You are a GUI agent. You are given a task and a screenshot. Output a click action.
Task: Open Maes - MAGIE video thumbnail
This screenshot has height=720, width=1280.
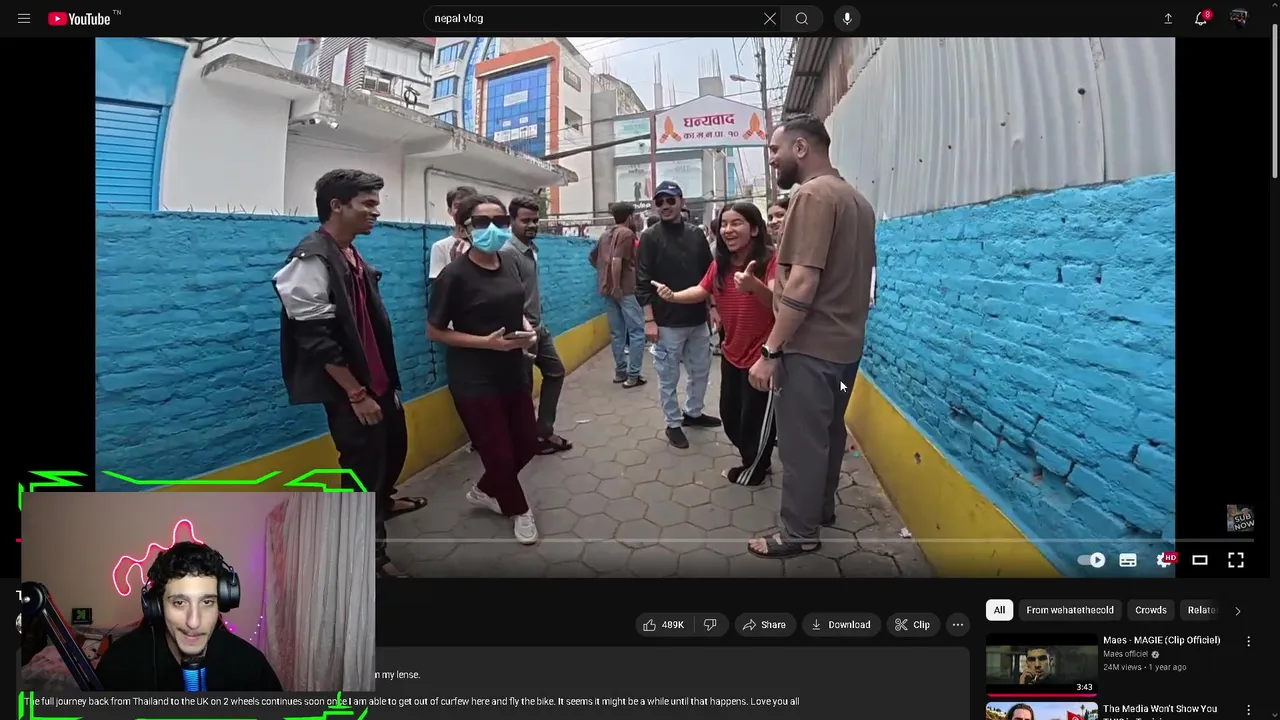coord(1041,665)
